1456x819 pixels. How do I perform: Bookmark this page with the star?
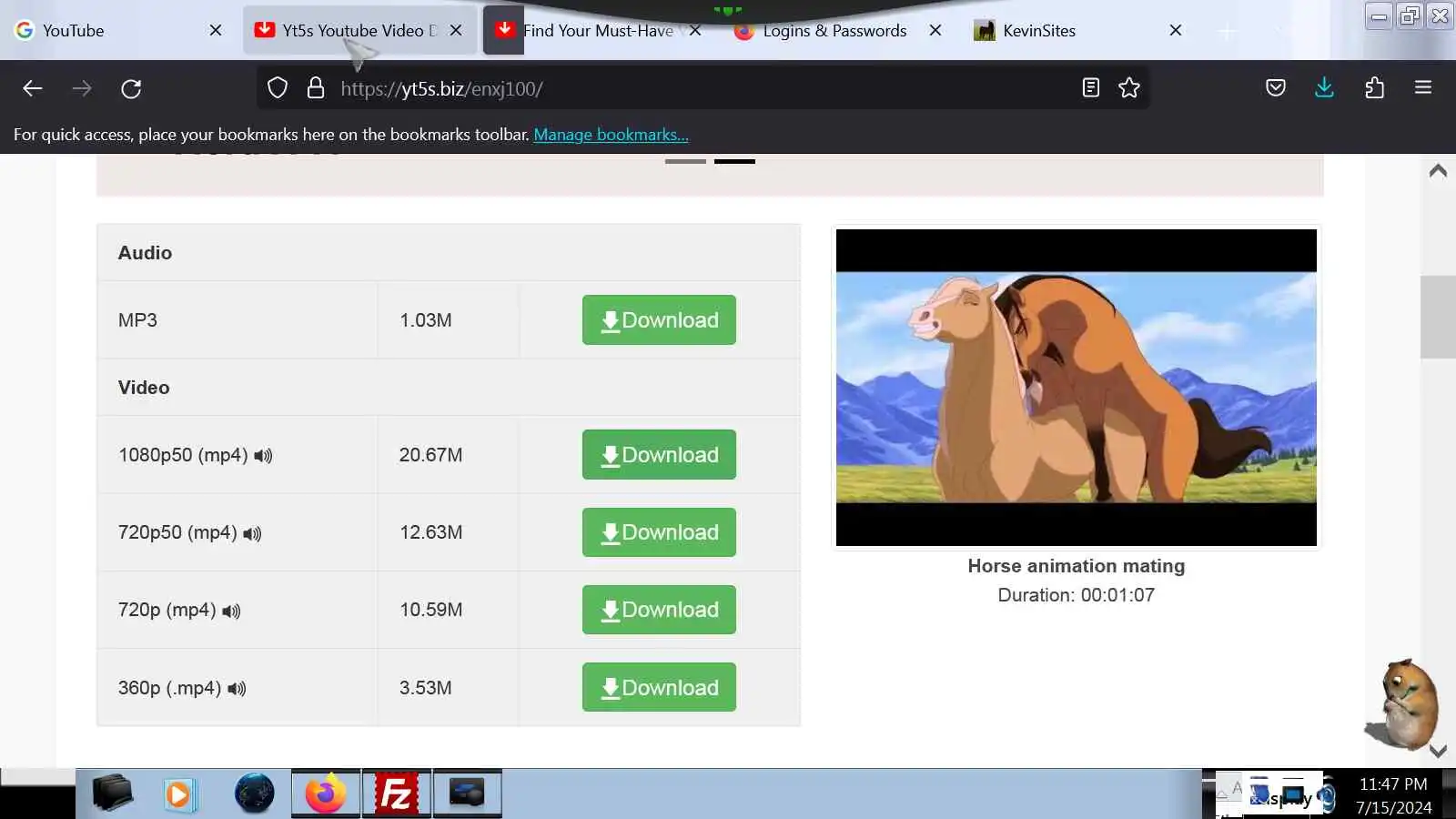pos(1129,87)
